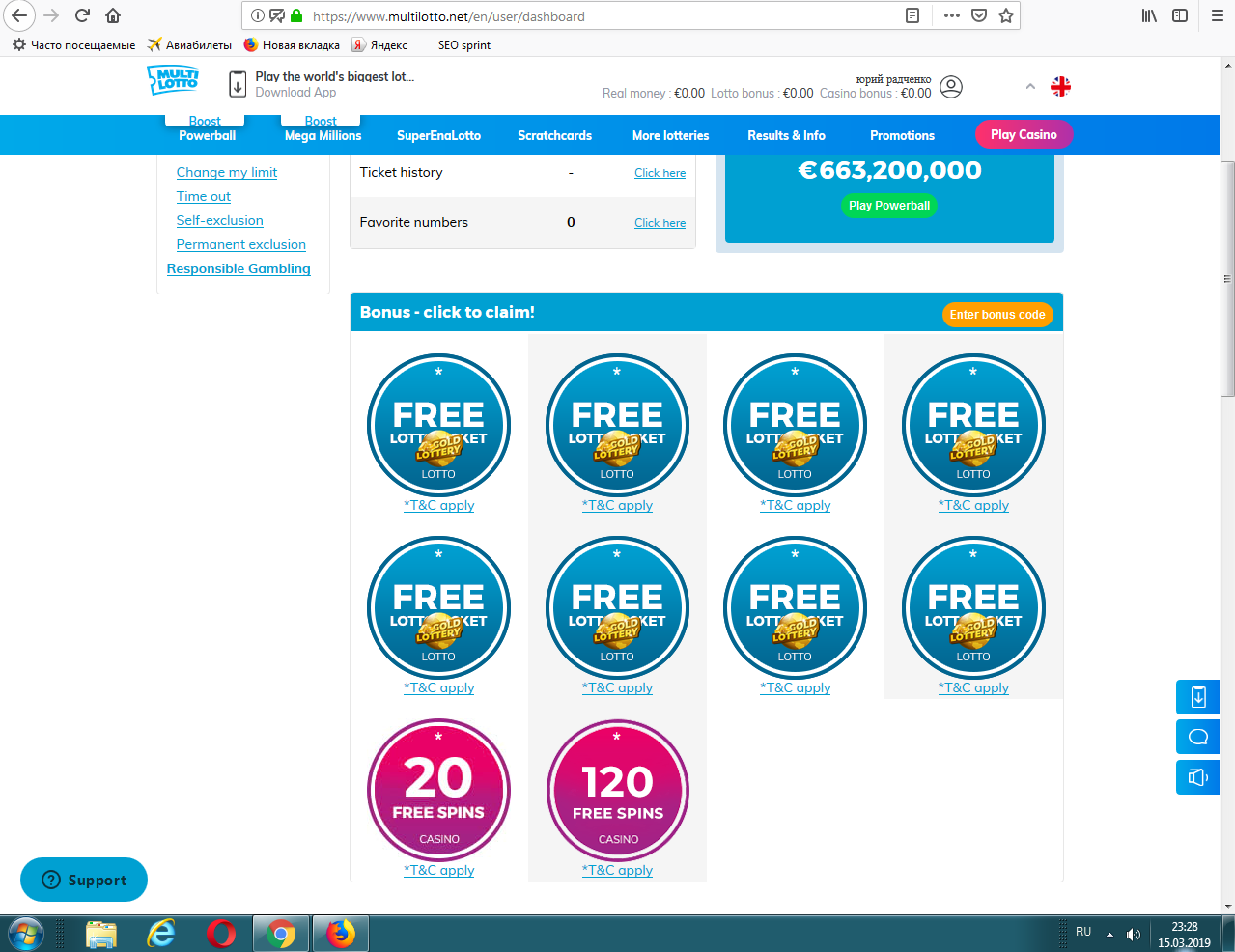Open Mega Millions menu item
Viewport: 1235px width, 952px height.
coord(323,135)
